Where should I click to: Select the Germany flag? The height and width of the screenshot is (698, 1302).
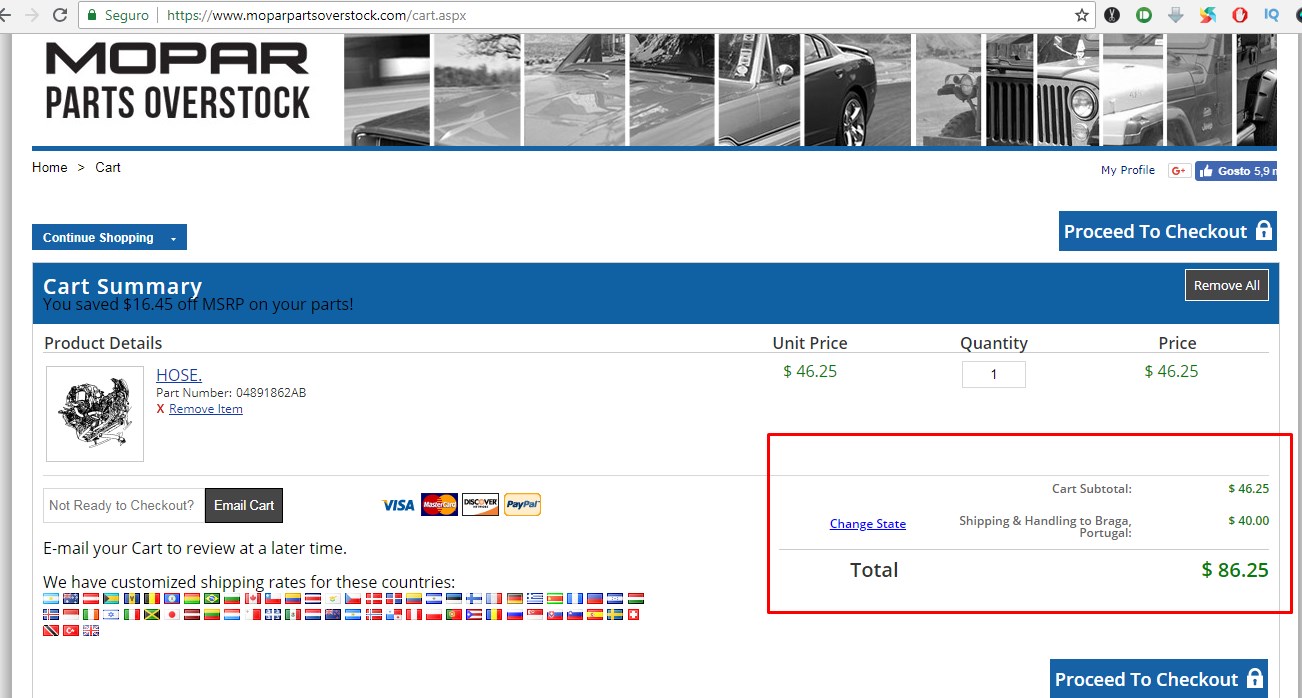(x=515, y=599)
